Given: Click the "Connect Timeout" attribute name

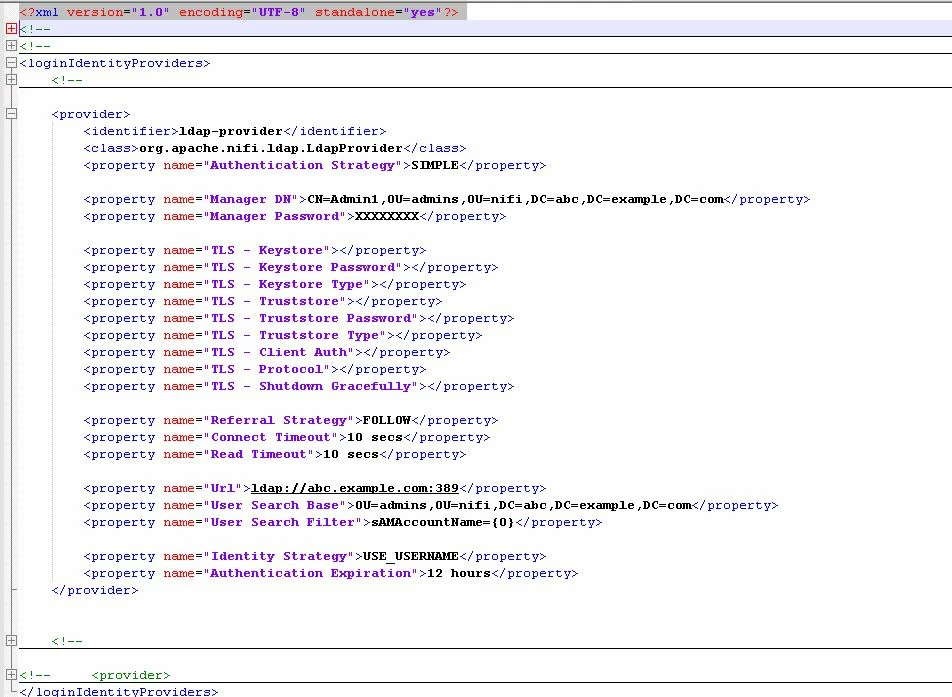Looking at the screenshot, I should 271,437.
